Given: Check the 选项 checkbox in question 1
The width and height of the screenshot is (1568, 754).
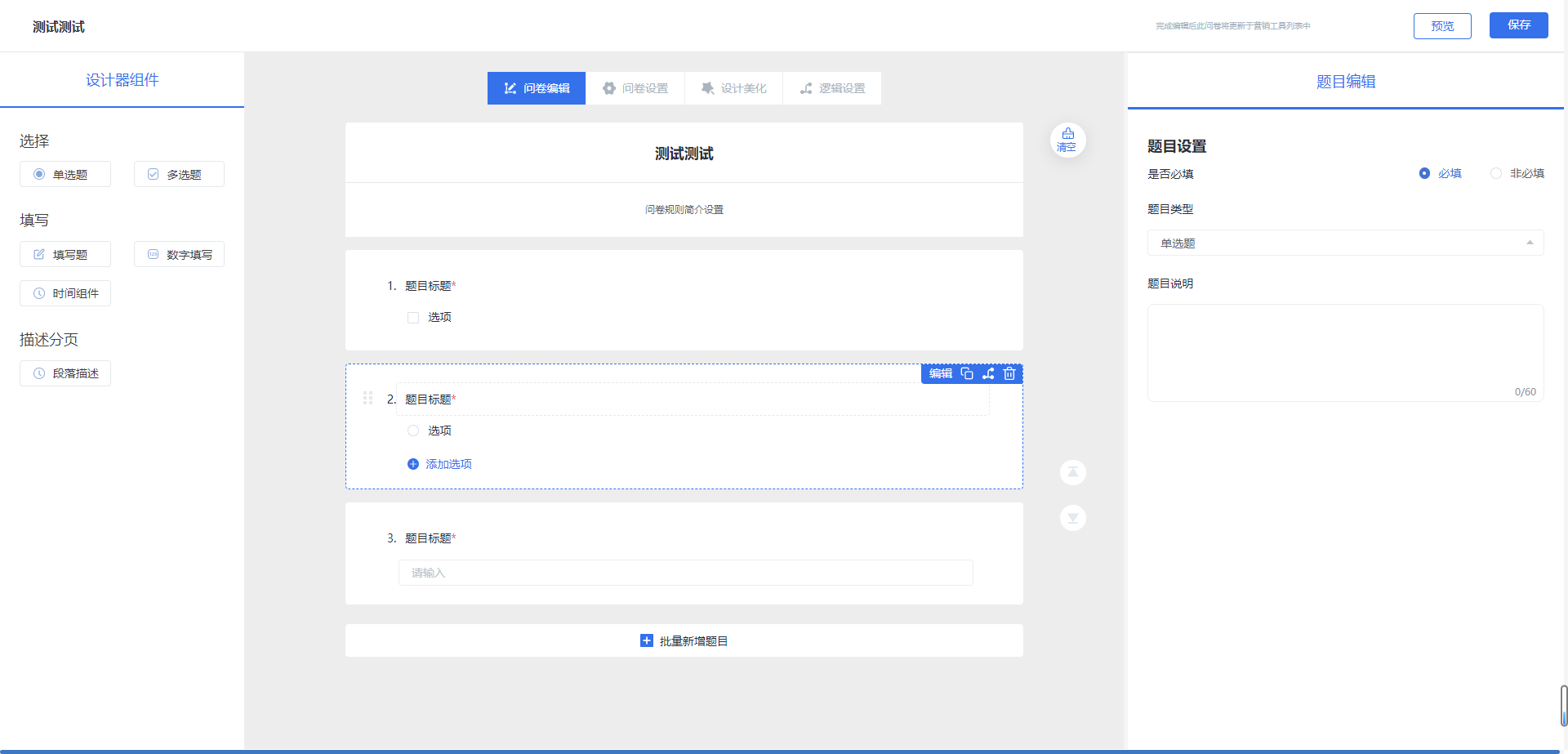Looking at the screenshot, I should click(413, 318).
